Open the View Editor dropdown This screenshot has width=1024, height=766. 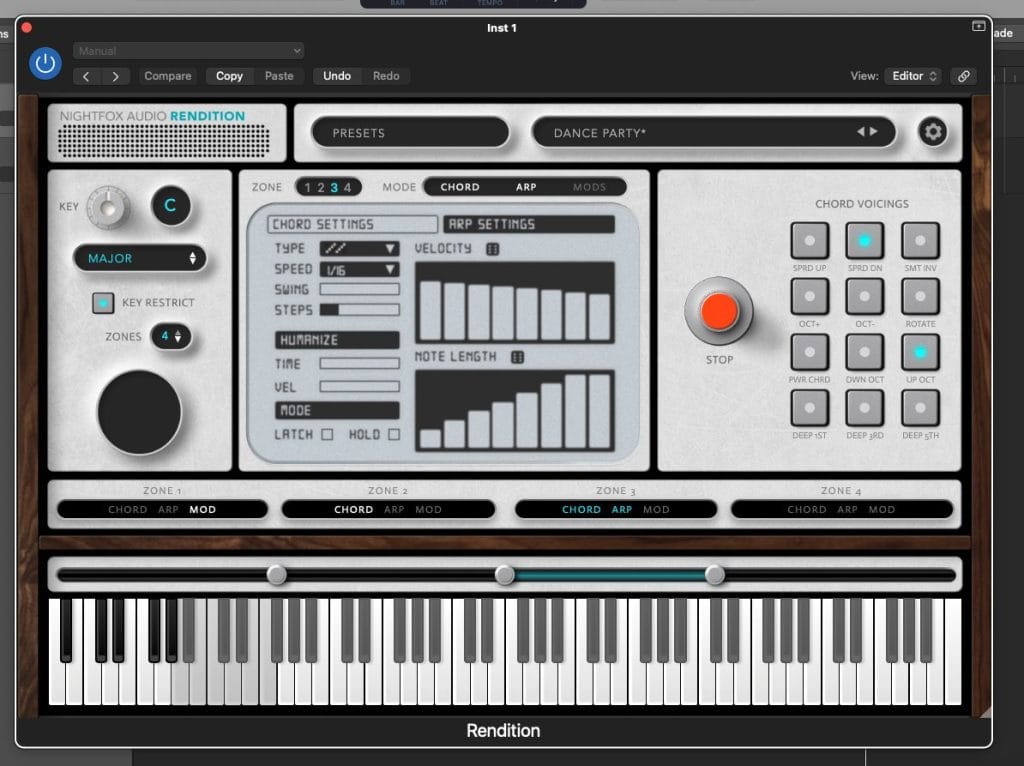pyautogui.click(x=914, y=76)
